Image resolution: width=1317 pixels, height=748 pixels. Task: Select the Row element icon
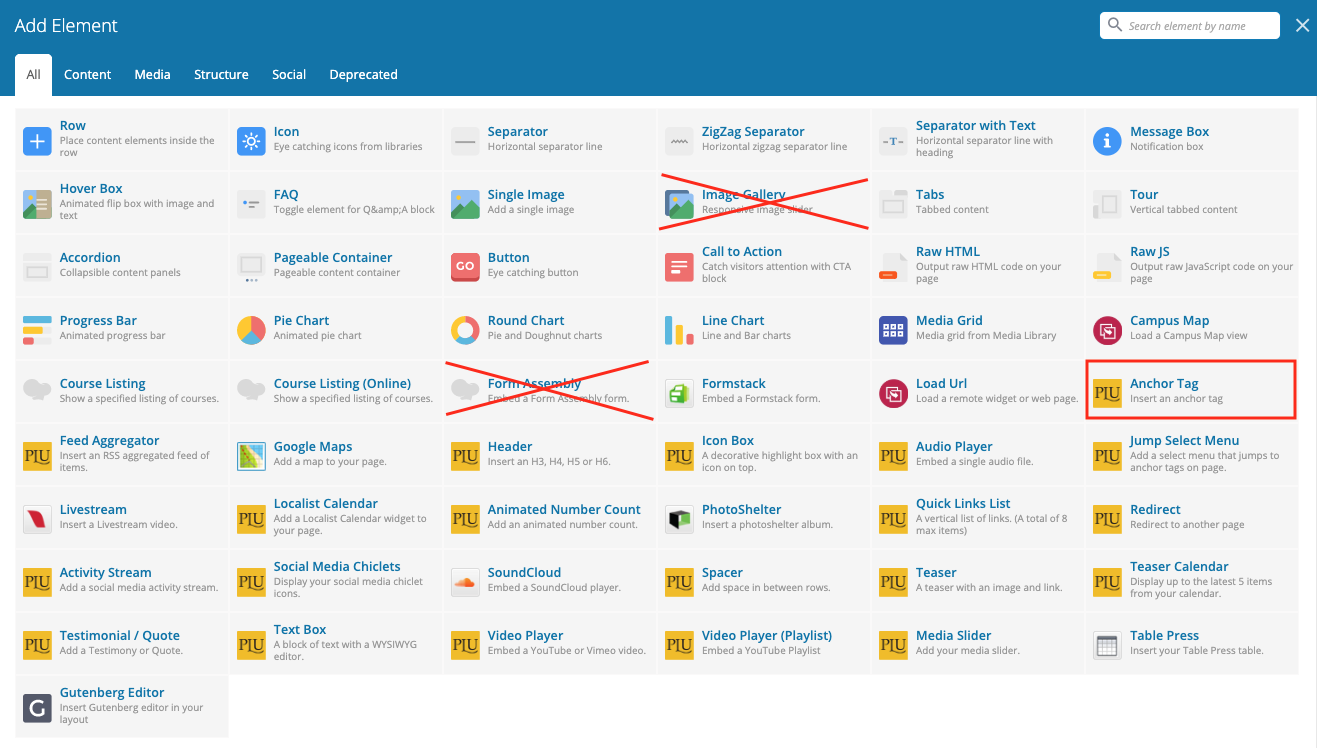(x=37, y=141)
